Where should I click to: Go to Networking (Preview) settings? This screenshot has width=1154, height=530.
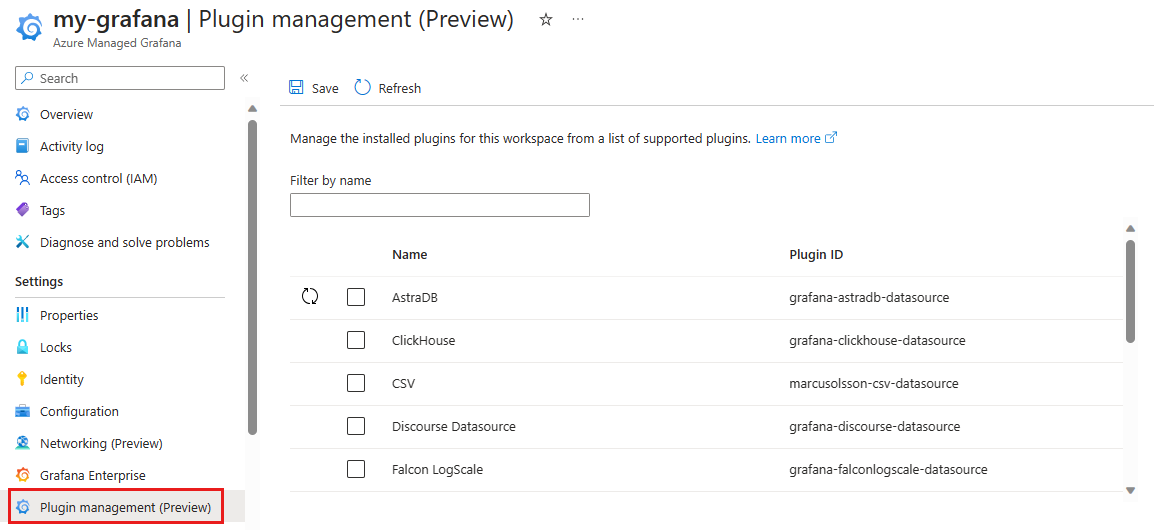(100, 443)
